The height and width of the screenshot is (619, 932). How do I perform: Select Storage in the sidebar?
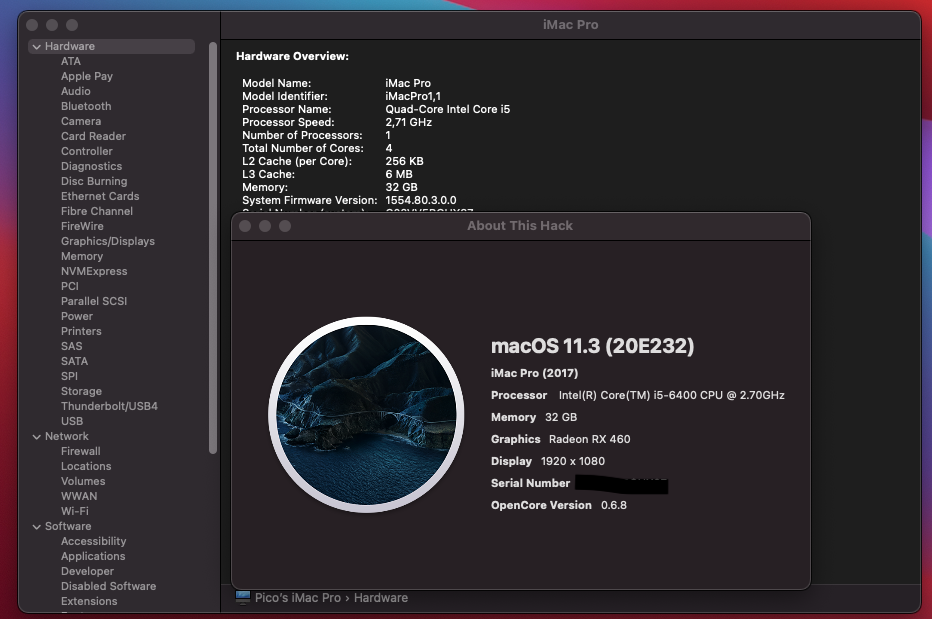(x=81, y=391)
